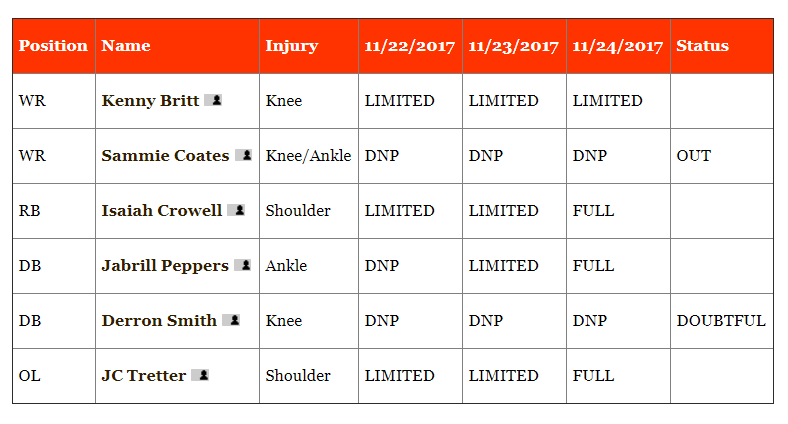788x424 pixels.
Task: Click the profile icon next to Derron Smith
Action: 231,320
